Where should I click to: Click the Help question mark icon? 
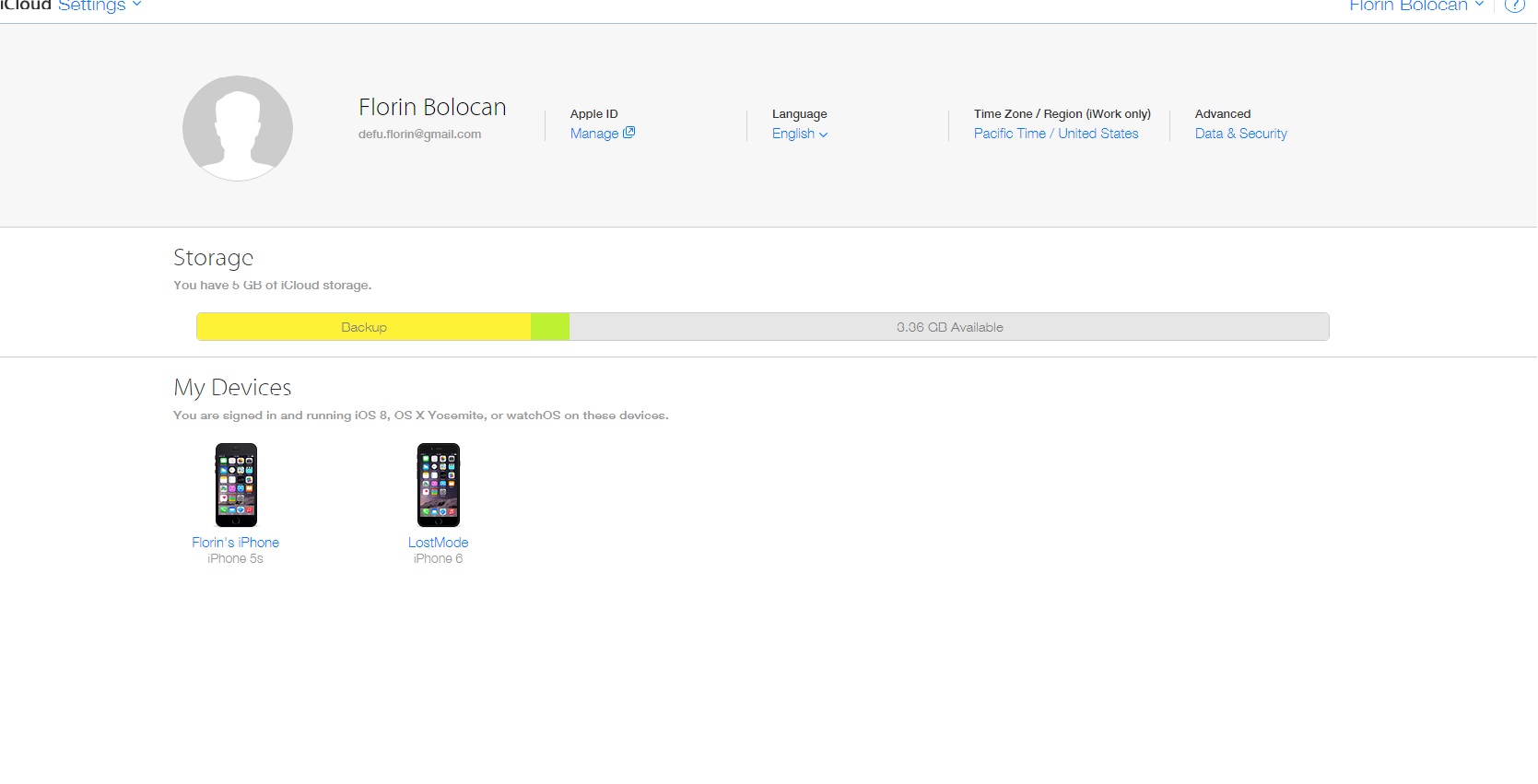pos(1514,6)
